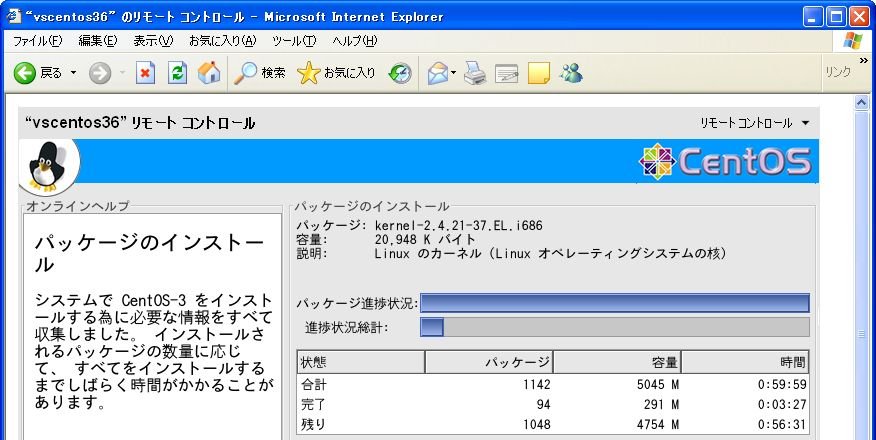This screenshot has width=876, height=440.
Task: Click the page scrollbar up arrow
Action: (x=862, y=103)
